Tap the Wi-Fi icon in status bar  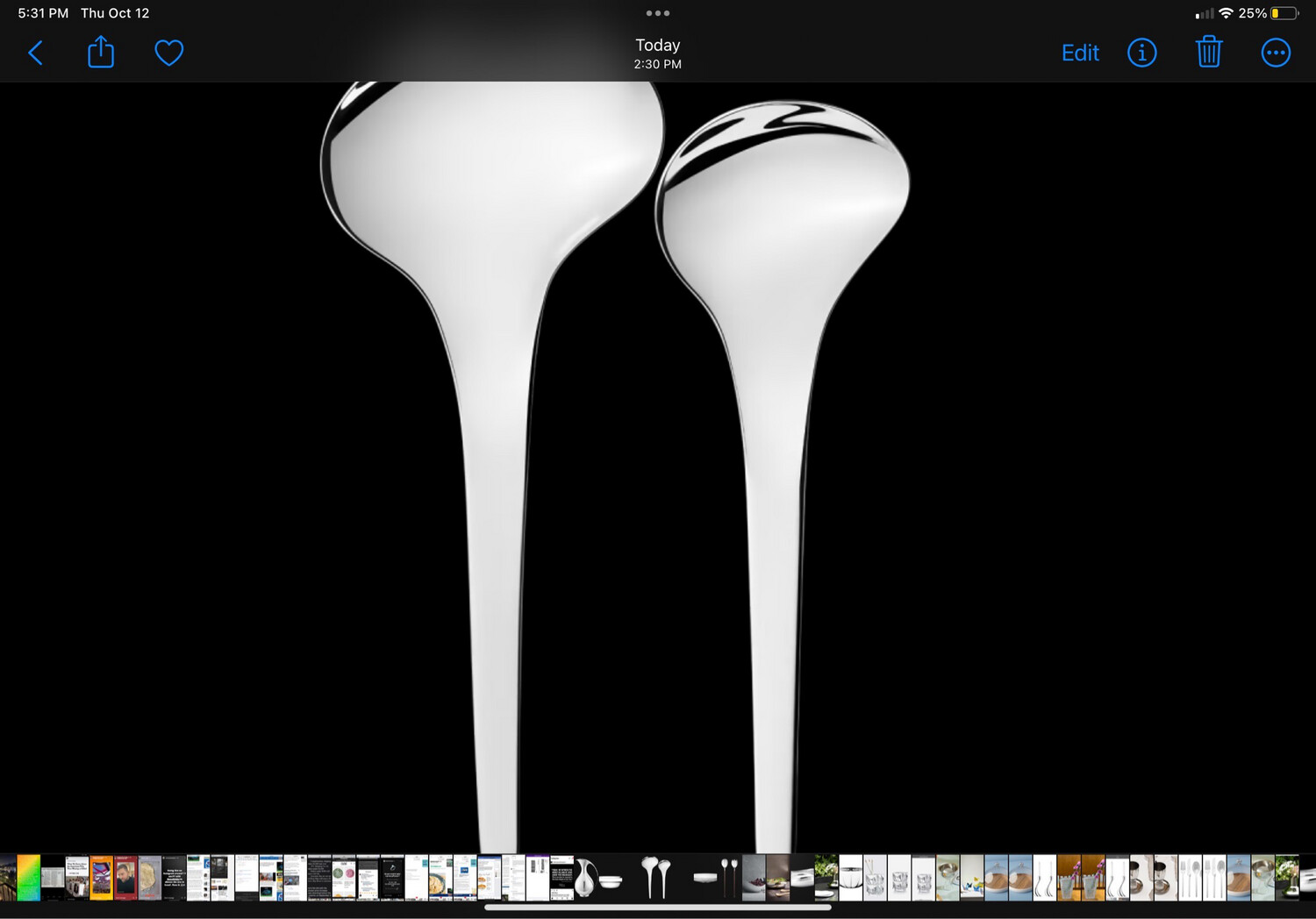click(x=1226, y=13)
